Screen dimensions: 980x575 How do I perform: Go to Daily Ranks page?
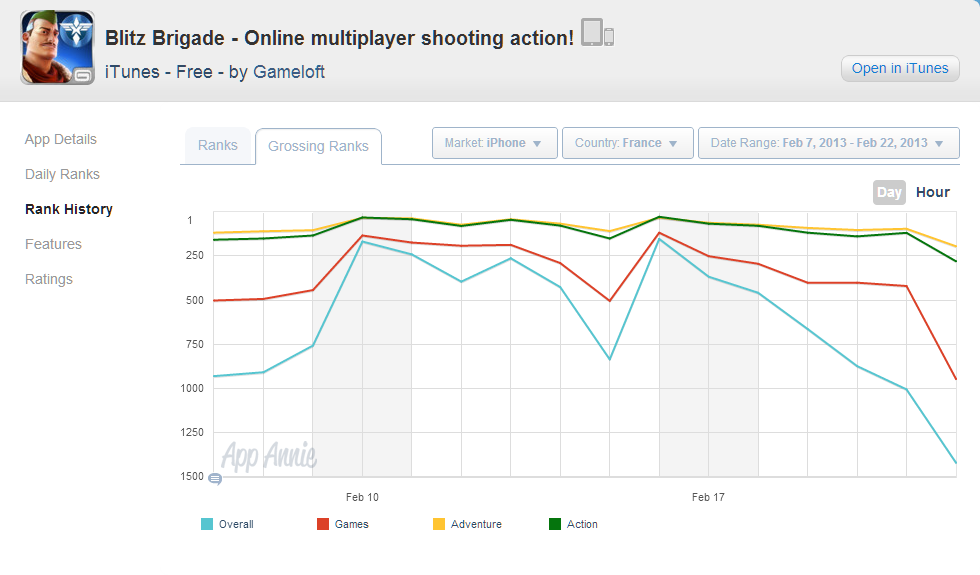point(62,174)
